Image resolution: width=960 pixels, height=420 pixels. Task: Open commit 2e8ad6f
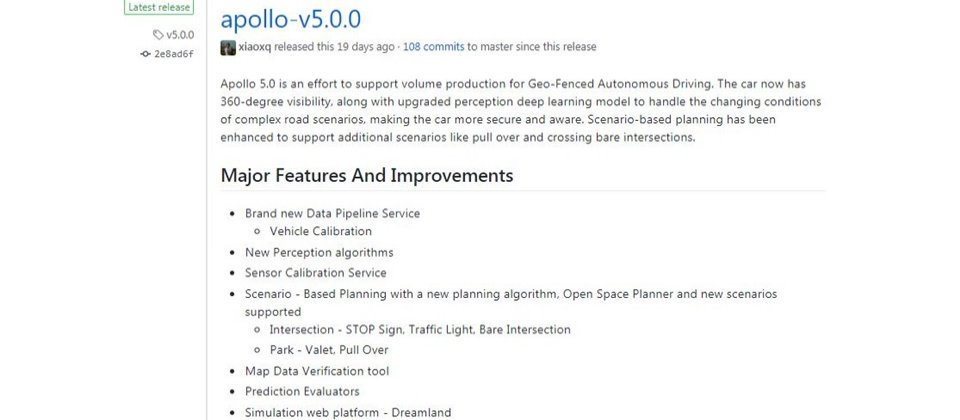click(x=174, y=54)
